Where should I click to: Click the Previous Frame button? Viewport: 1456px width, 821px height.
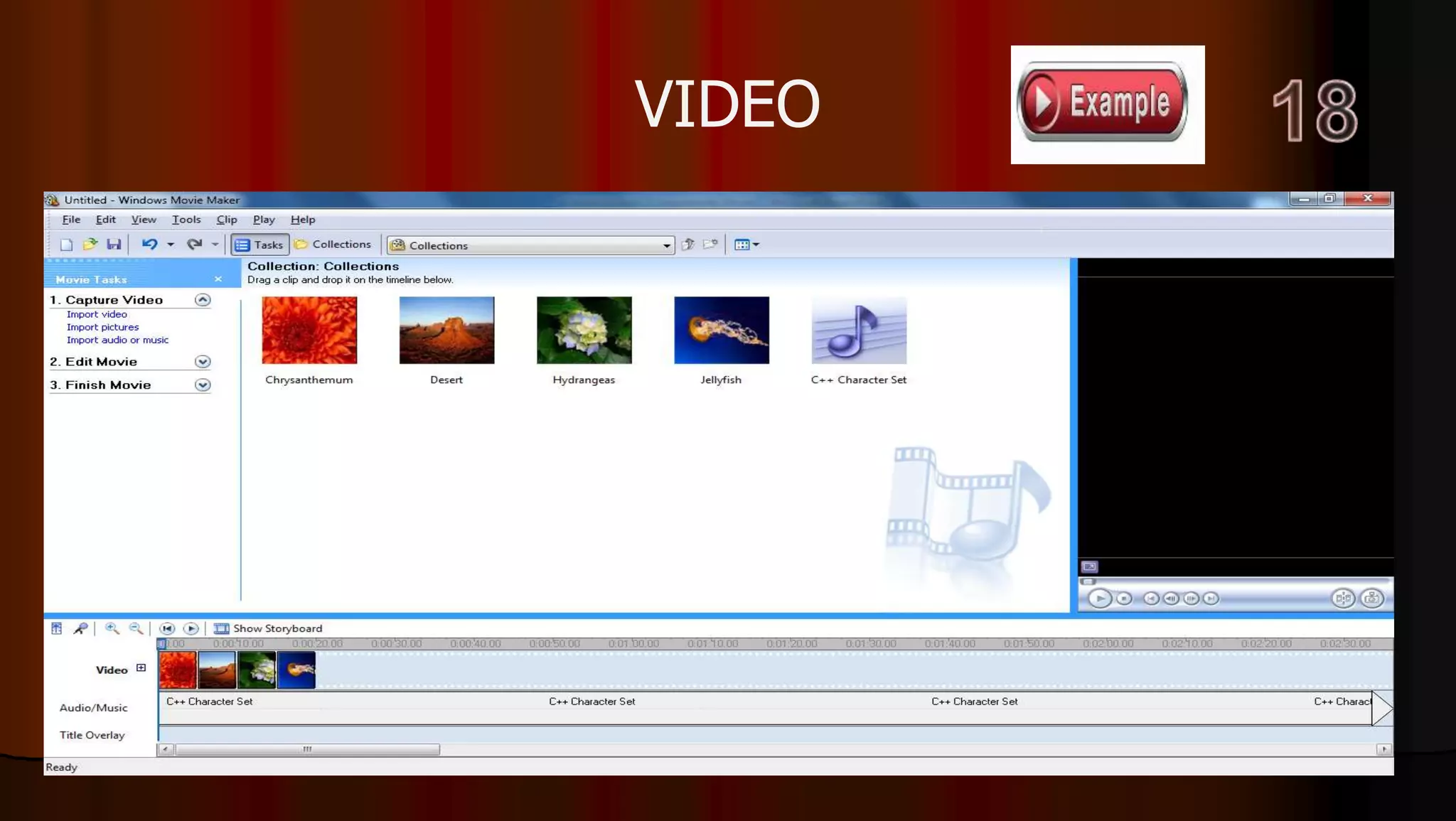pos(1171,599)
